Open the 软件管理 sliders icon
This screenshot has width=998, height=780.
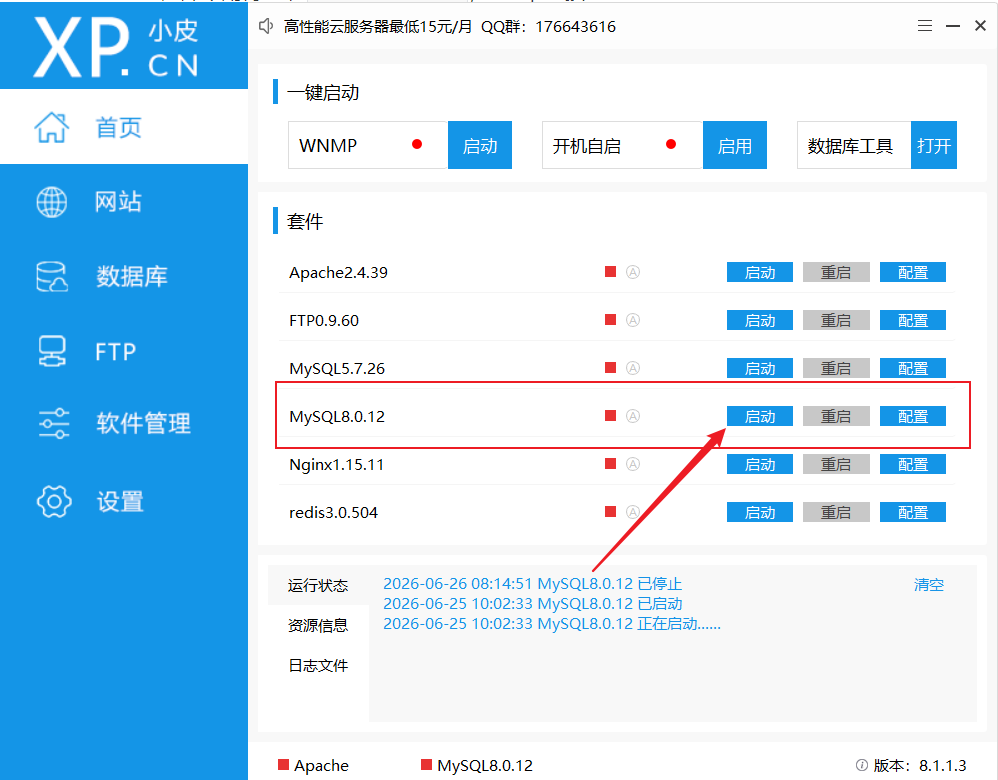coord(53,423)
